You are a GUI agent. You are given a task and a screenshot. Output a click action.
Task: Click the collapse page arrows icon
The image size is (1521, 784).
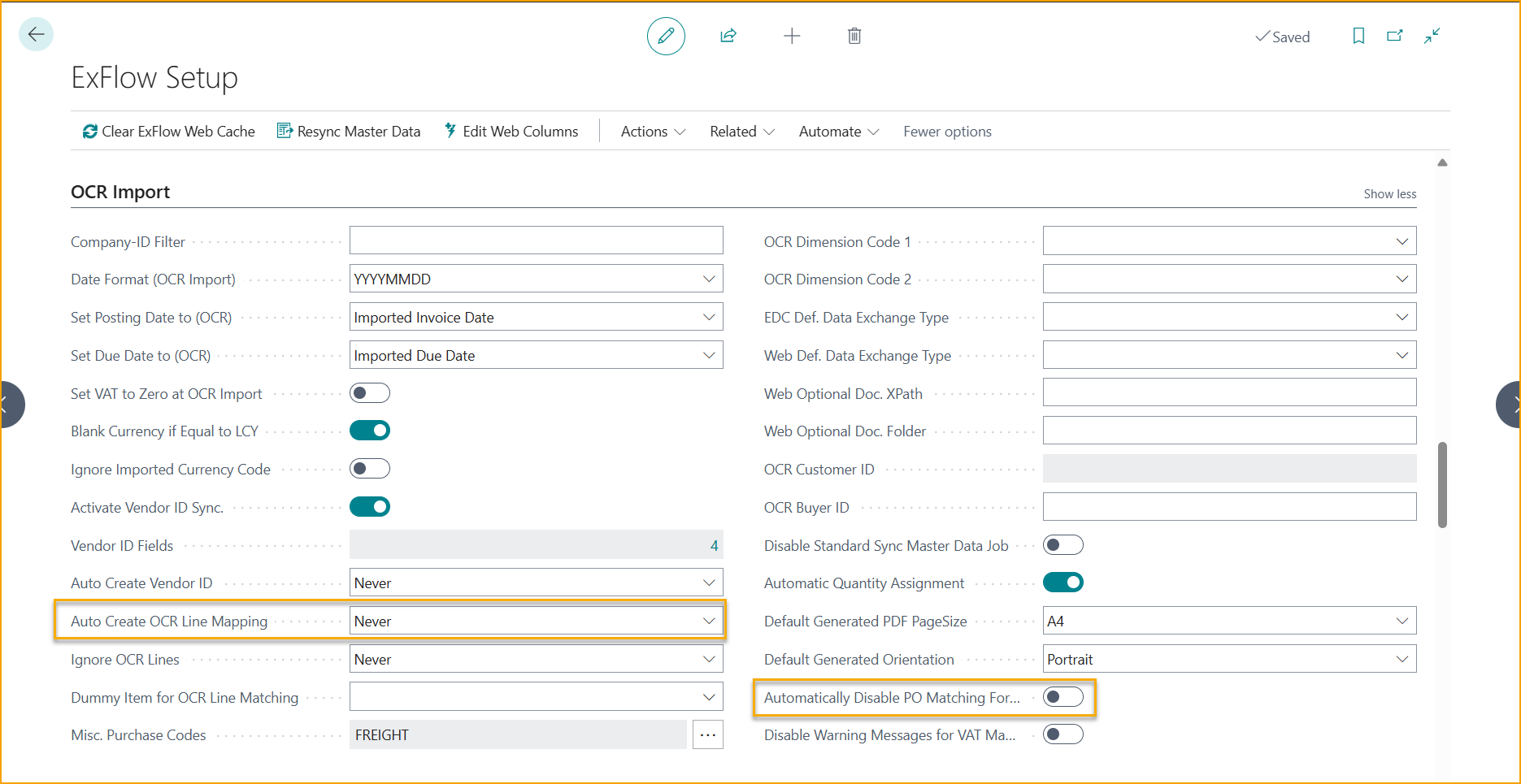click(1432, 36)
